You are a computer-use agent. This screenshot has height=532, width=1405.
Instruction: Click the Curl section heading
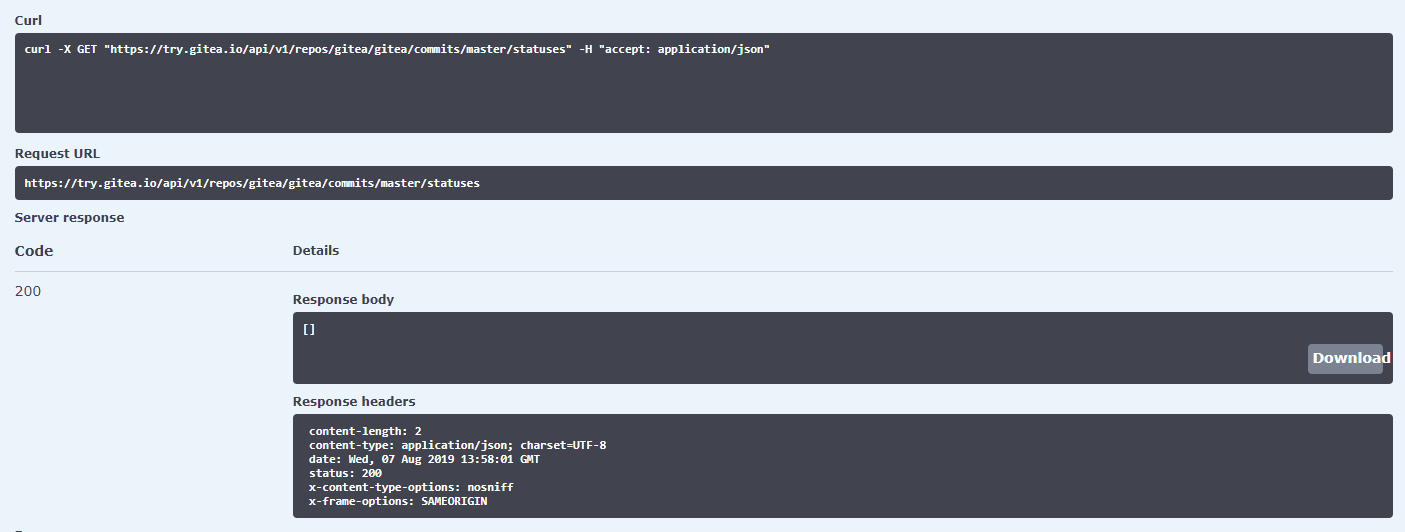28,20
